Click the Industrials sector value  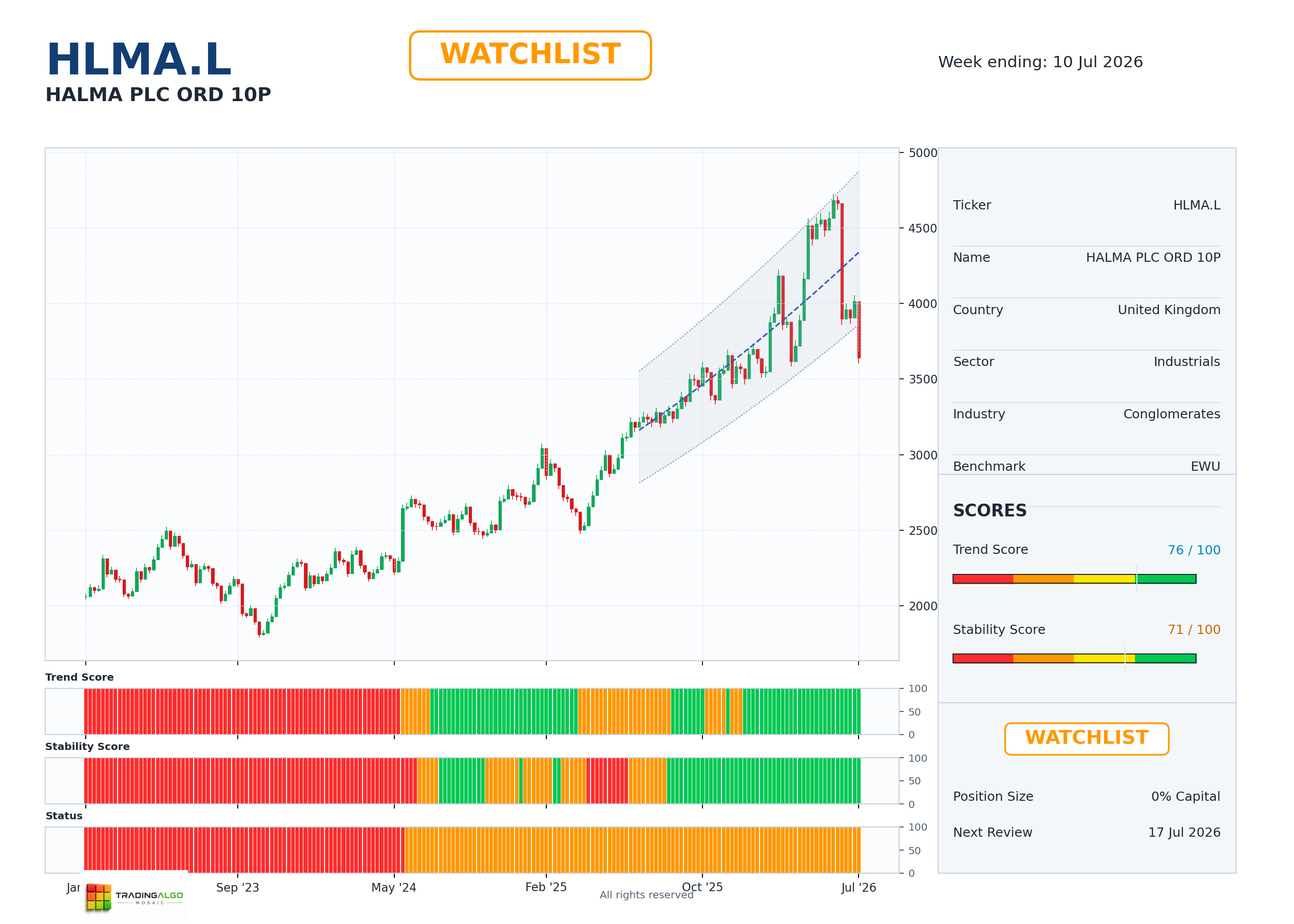1187,361
